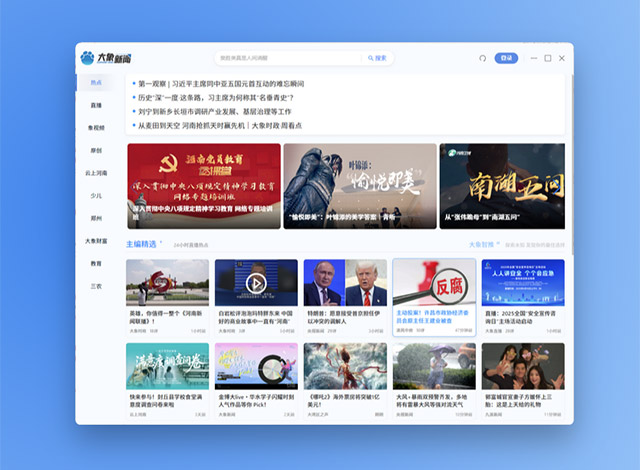
Task: Type in the search input field
Action: (x=290, y=58)
